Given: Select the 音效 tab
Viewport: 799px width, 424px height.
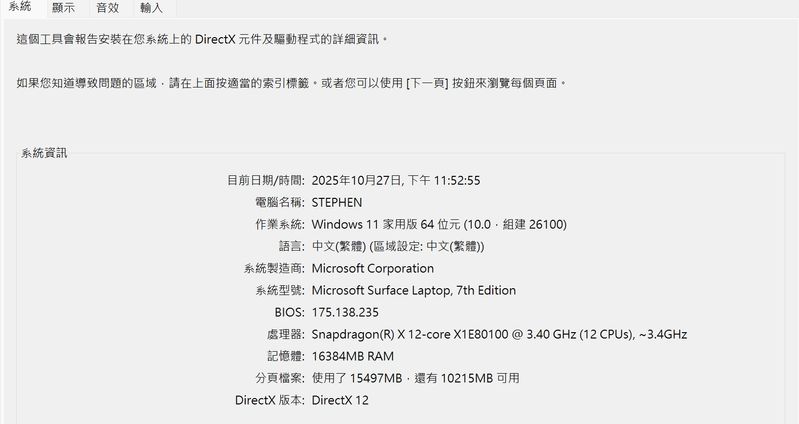Looking at the screenshot, I should pyautogui.click(x=107, y=8).
